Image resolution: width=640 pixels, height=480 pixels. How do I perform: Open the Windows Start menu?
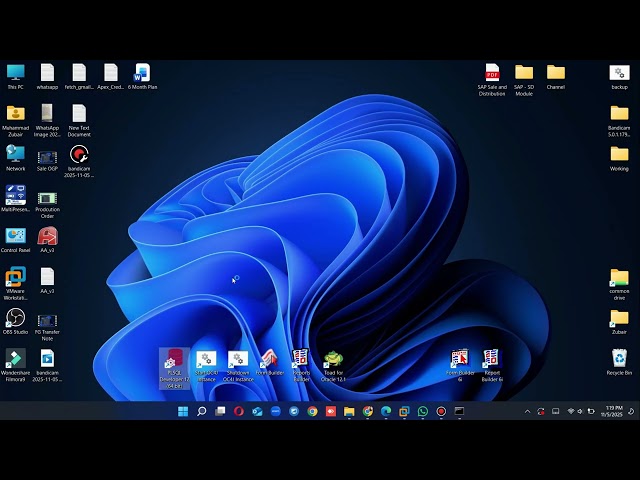(x=183, y=411)
